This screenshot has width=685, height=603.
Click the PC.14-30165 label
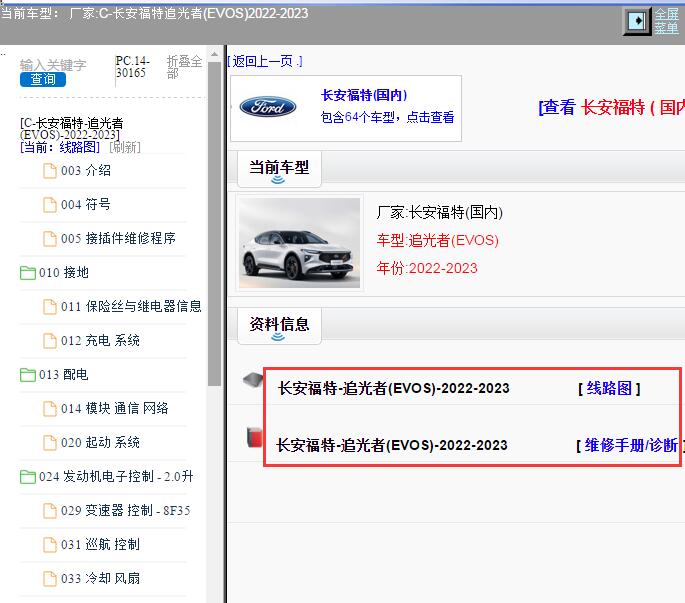(x=132, y=67)
